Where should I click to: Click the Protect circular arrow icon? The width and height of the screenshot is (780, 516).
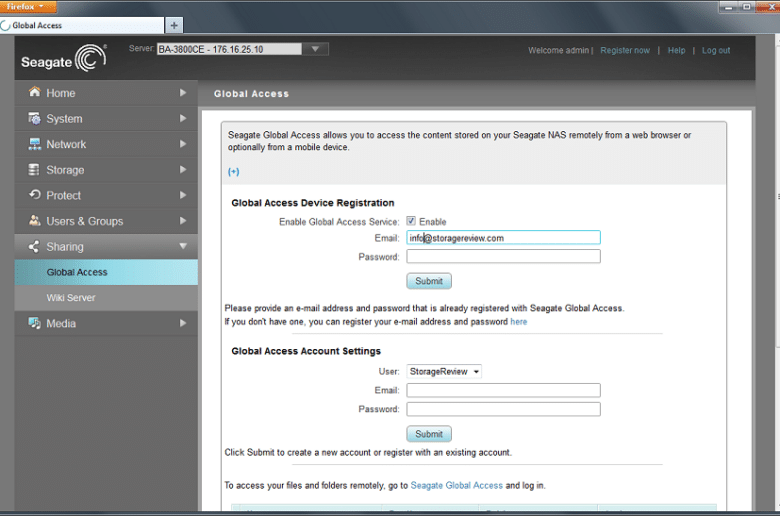(x=34, y=195)
